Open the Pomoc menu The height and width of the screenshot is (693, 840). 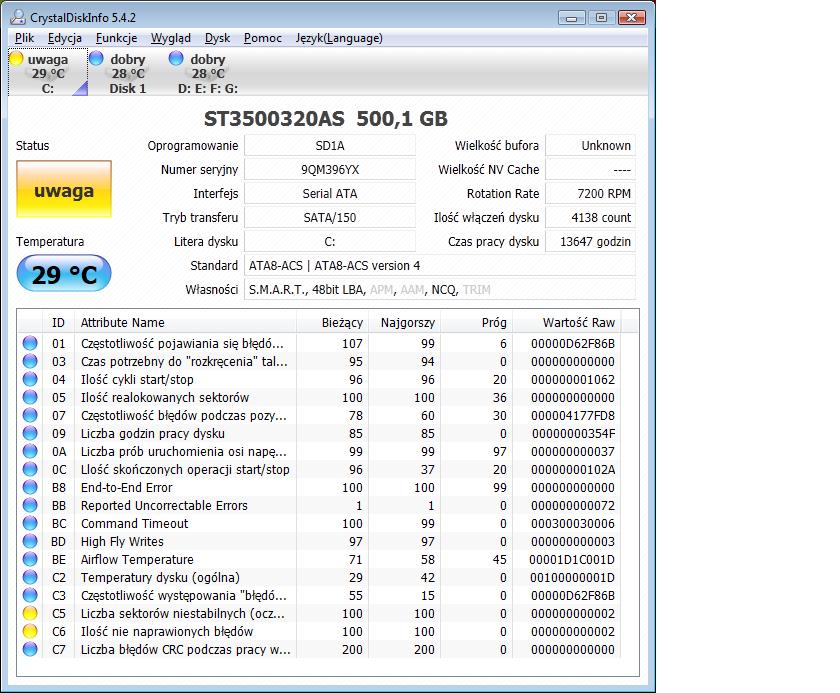pyautogui.click(x=262, y=38)
